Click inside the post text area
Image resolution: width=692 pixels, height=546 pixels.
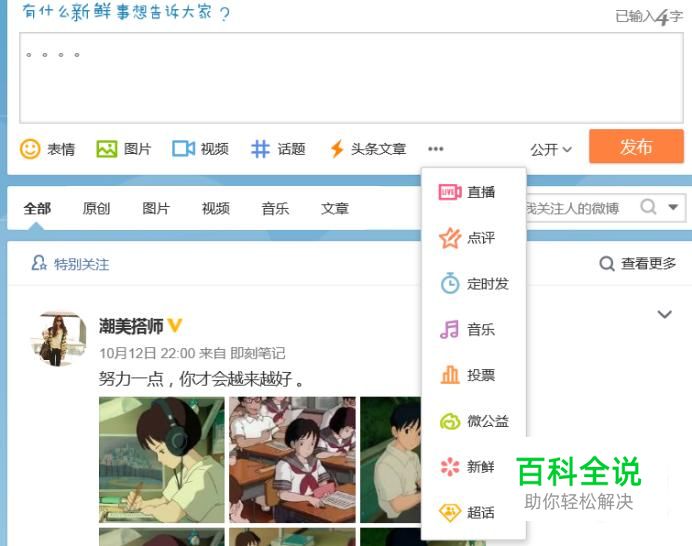[351, 78]
